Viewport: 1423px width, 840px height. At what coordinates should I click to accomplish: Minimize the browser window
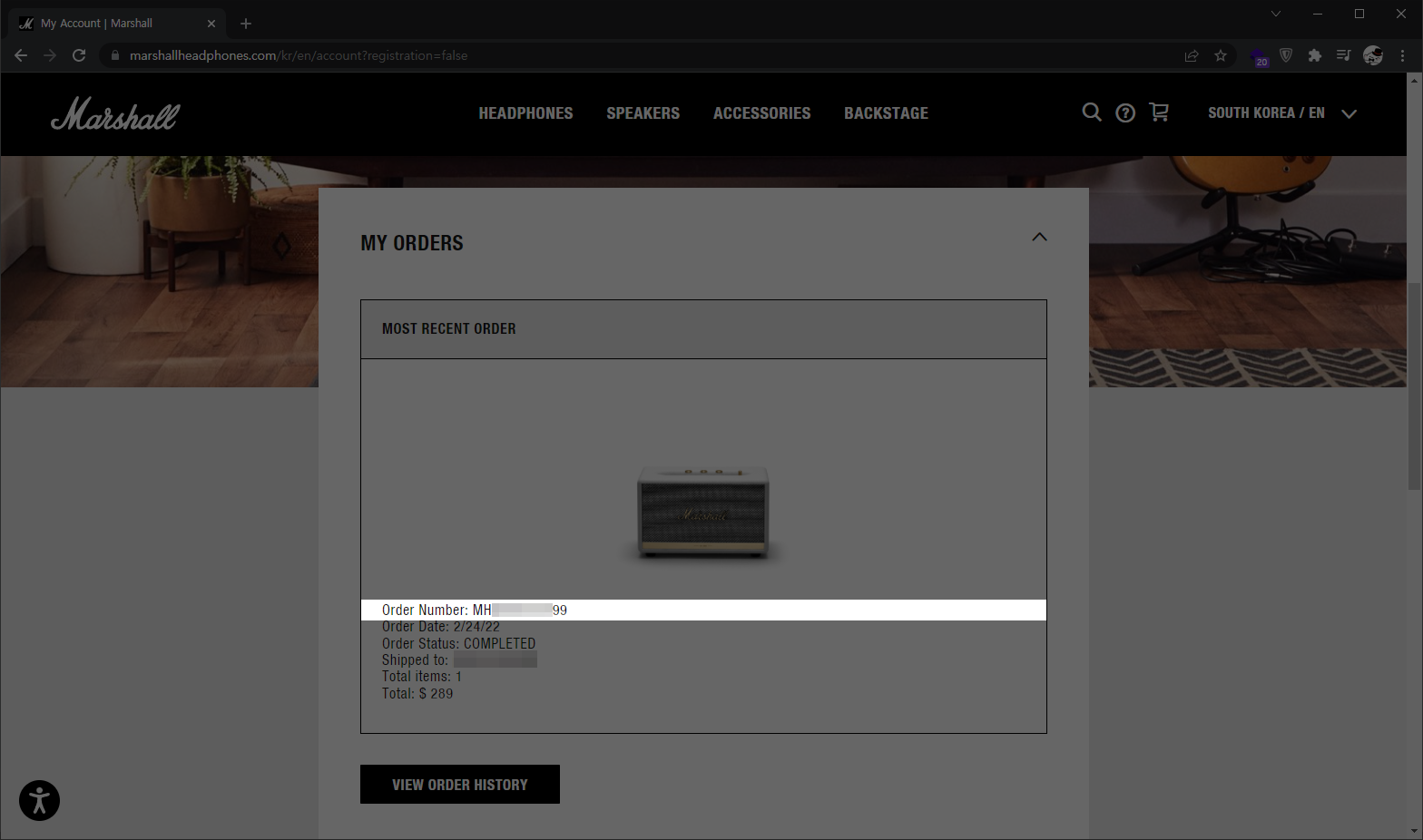click(x=1318, y=14)
